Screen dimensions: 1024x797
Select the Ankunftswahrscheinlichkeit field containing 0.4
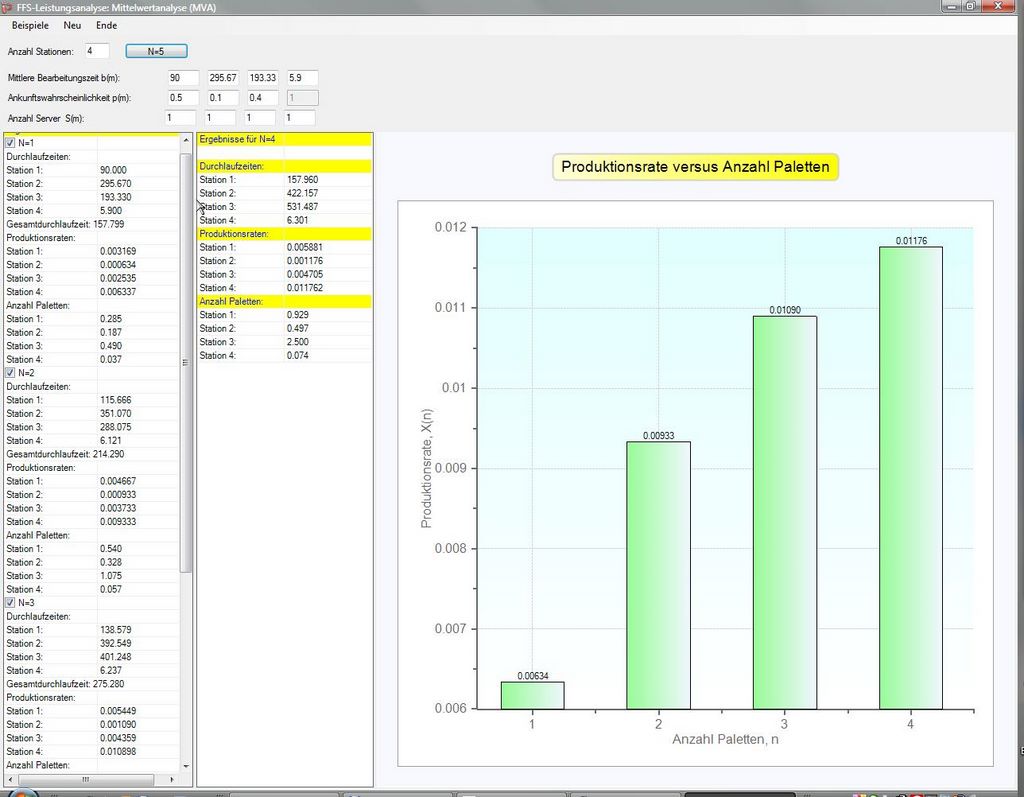coord(262,98)
